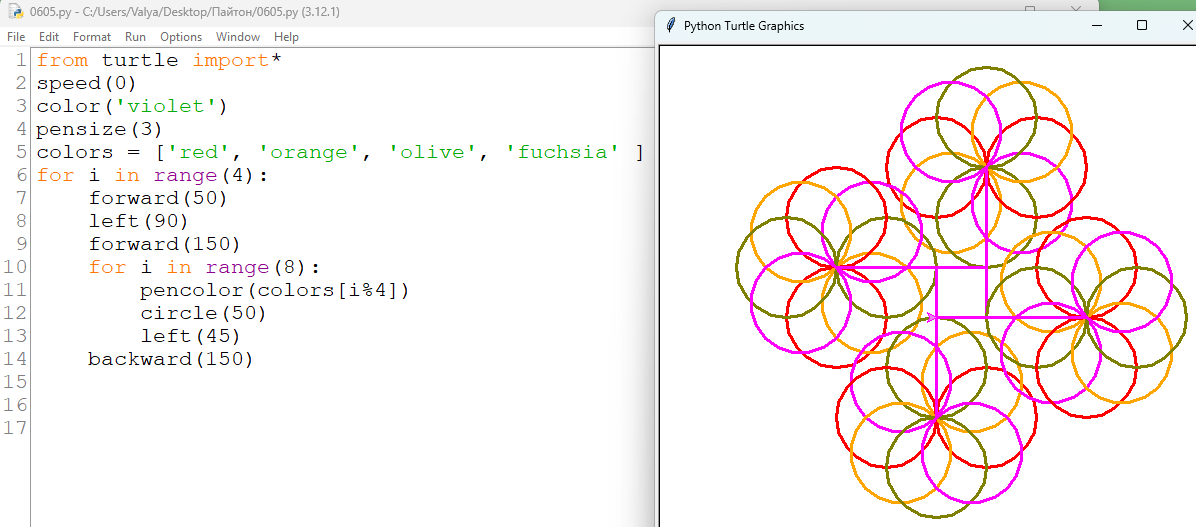Open the Help menu
The image size is (1196, 527).
tap(286, 37)
